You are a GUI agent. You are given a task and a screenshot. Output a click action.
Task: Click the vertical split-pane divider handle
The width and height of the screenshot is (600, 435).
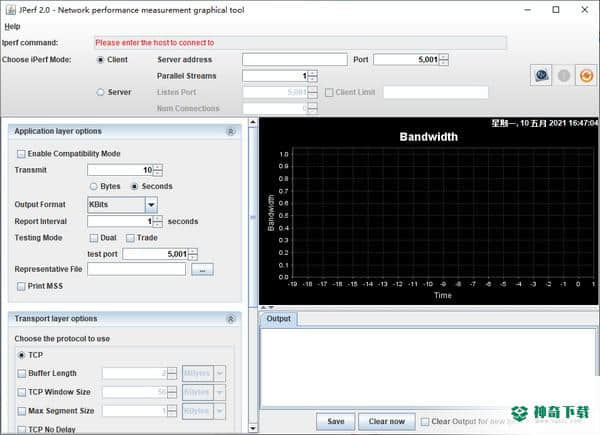[x=253, y=217]
